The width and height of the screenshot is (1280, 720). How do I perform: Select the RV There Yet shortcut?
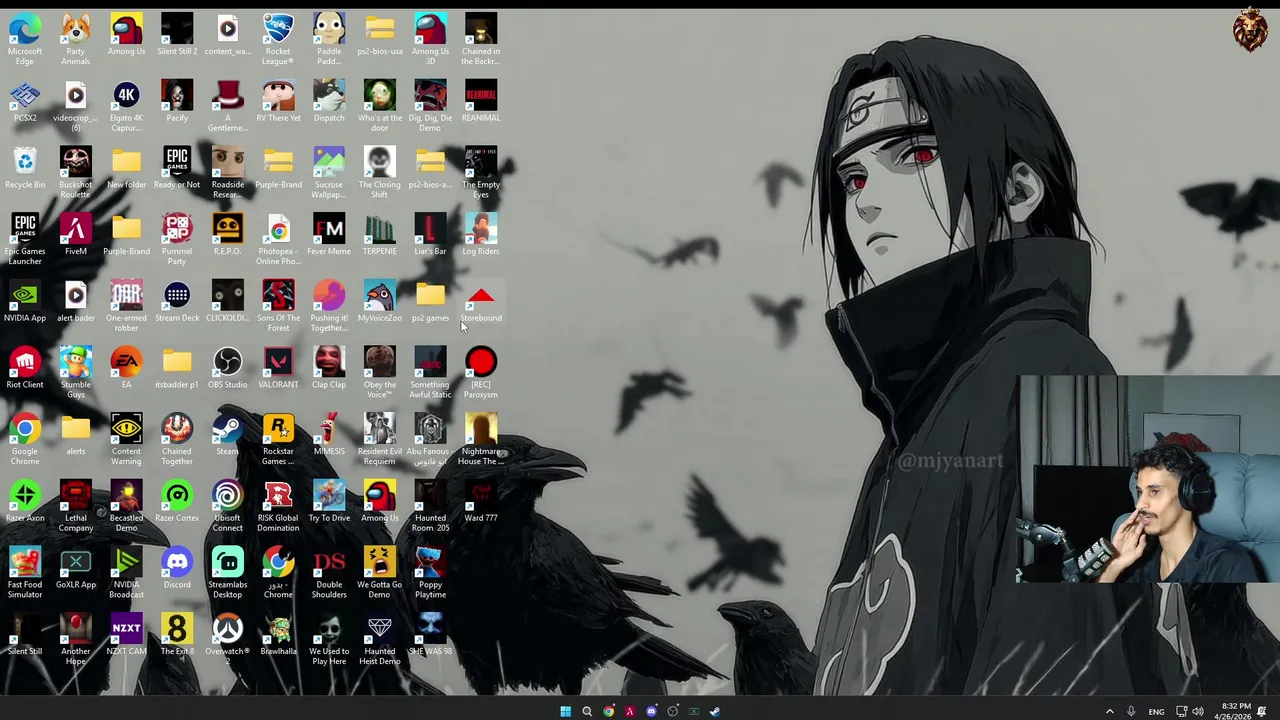278,102
